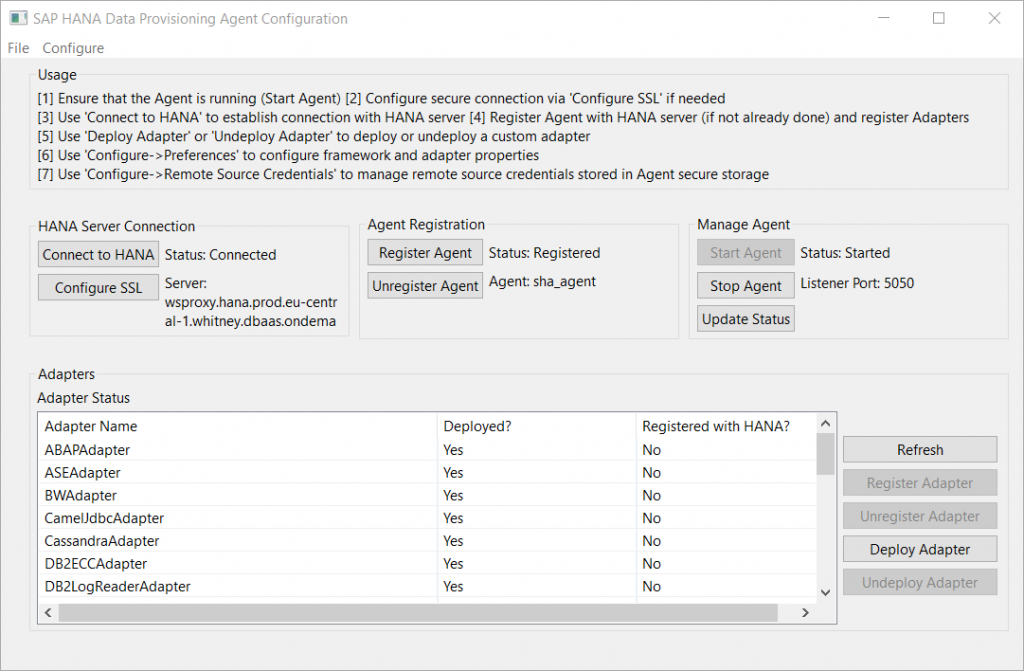Click the wsproxy.hana server address text
This screenshot has width=1024, height=671.
(x=251, y=312)
